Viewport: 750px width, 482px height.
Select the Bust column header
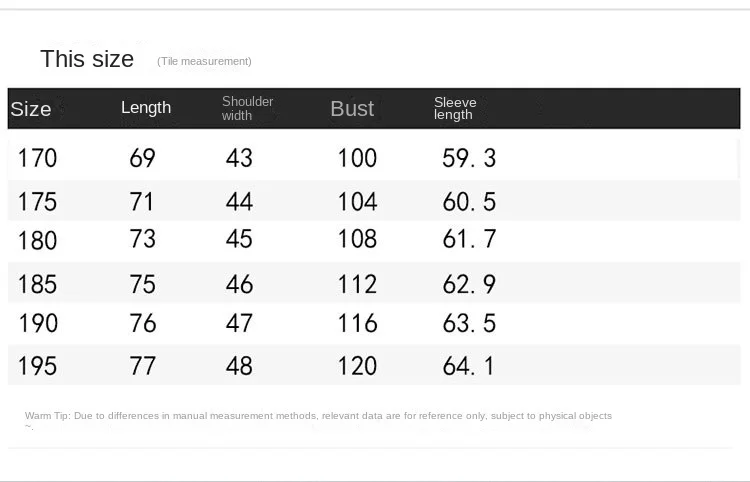352,109
